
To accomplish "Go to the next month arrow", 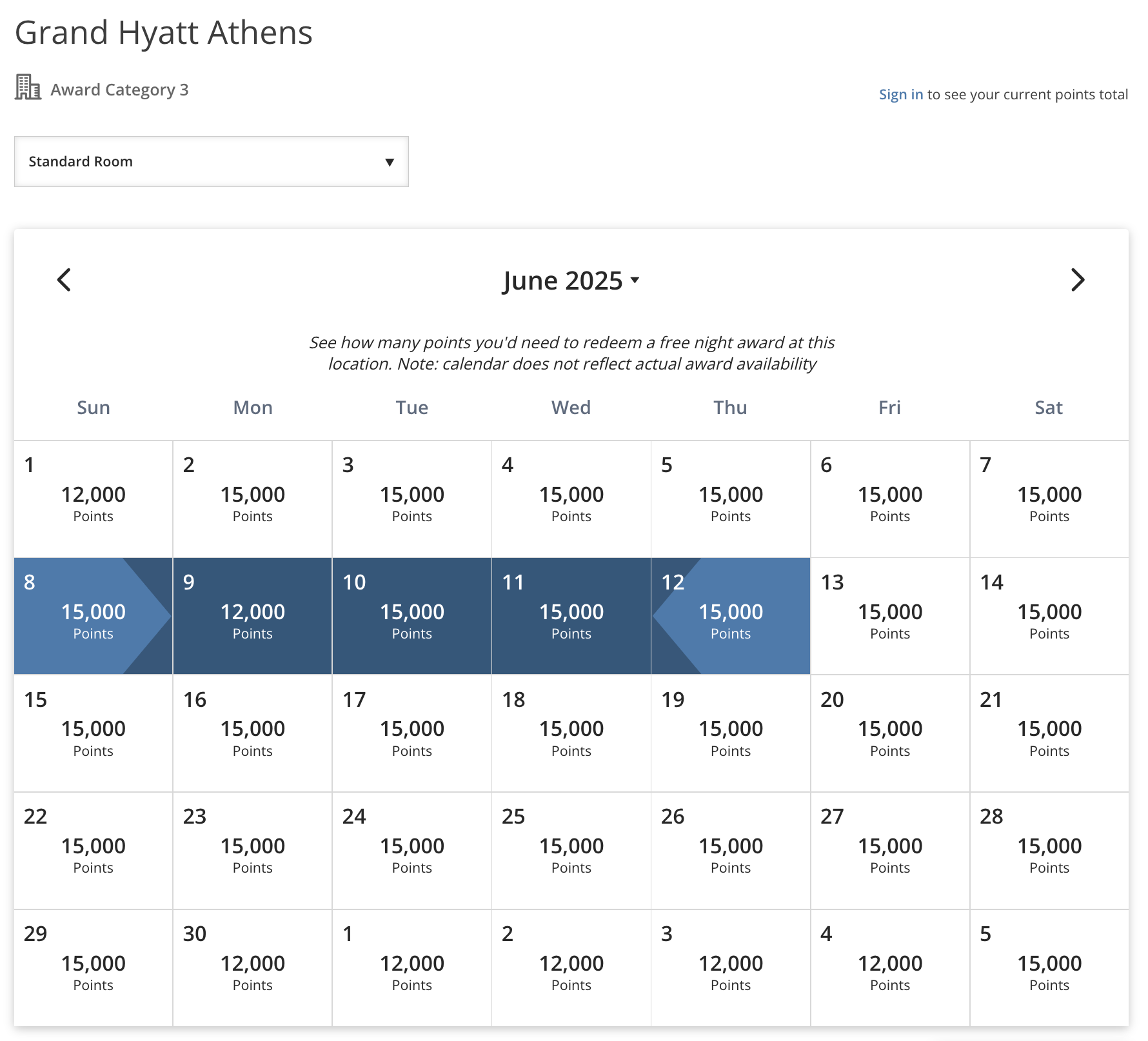I will click(1078, 280).
